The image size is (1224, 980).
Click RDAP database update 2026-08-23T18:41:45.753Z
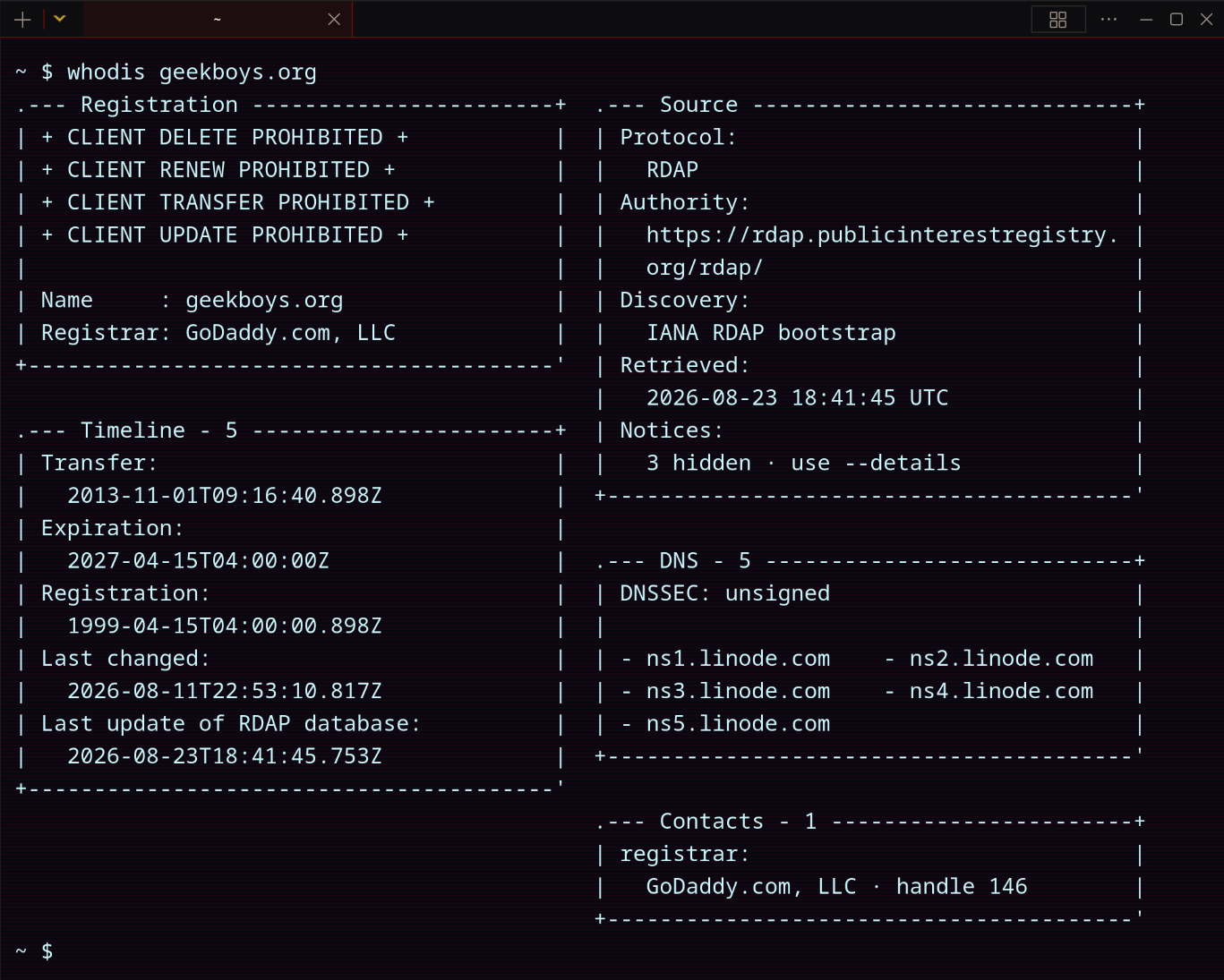coord(225,757)
